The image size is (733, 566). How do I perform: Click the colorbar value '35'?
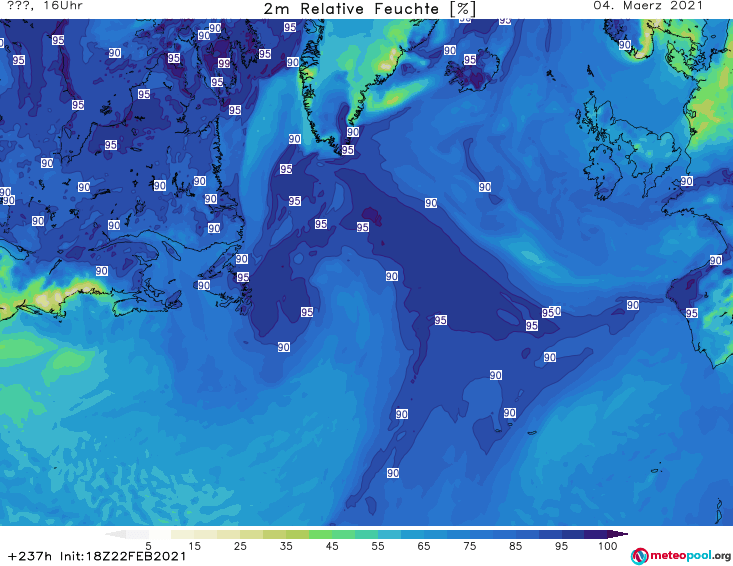pos(286,546)
